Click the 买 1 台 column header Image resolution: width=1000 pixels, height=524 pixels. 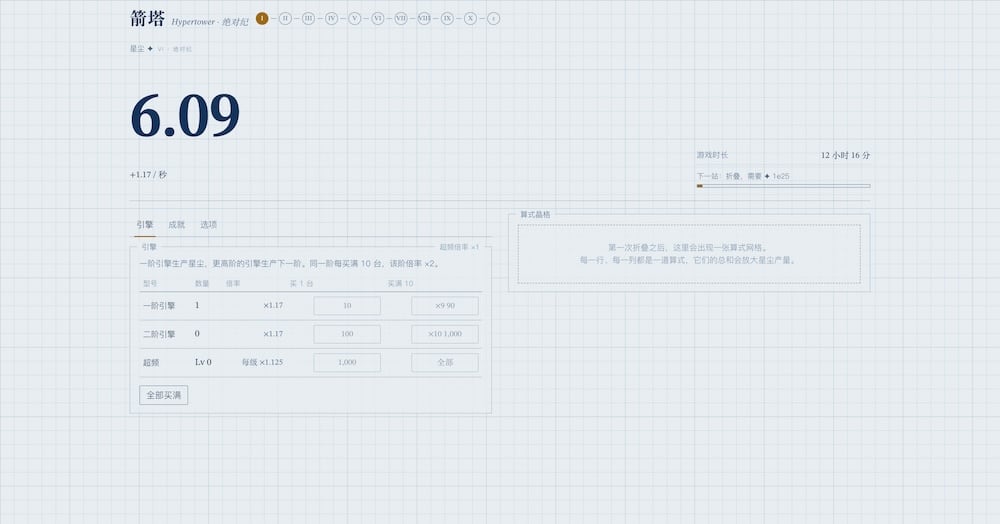[301, 284]
